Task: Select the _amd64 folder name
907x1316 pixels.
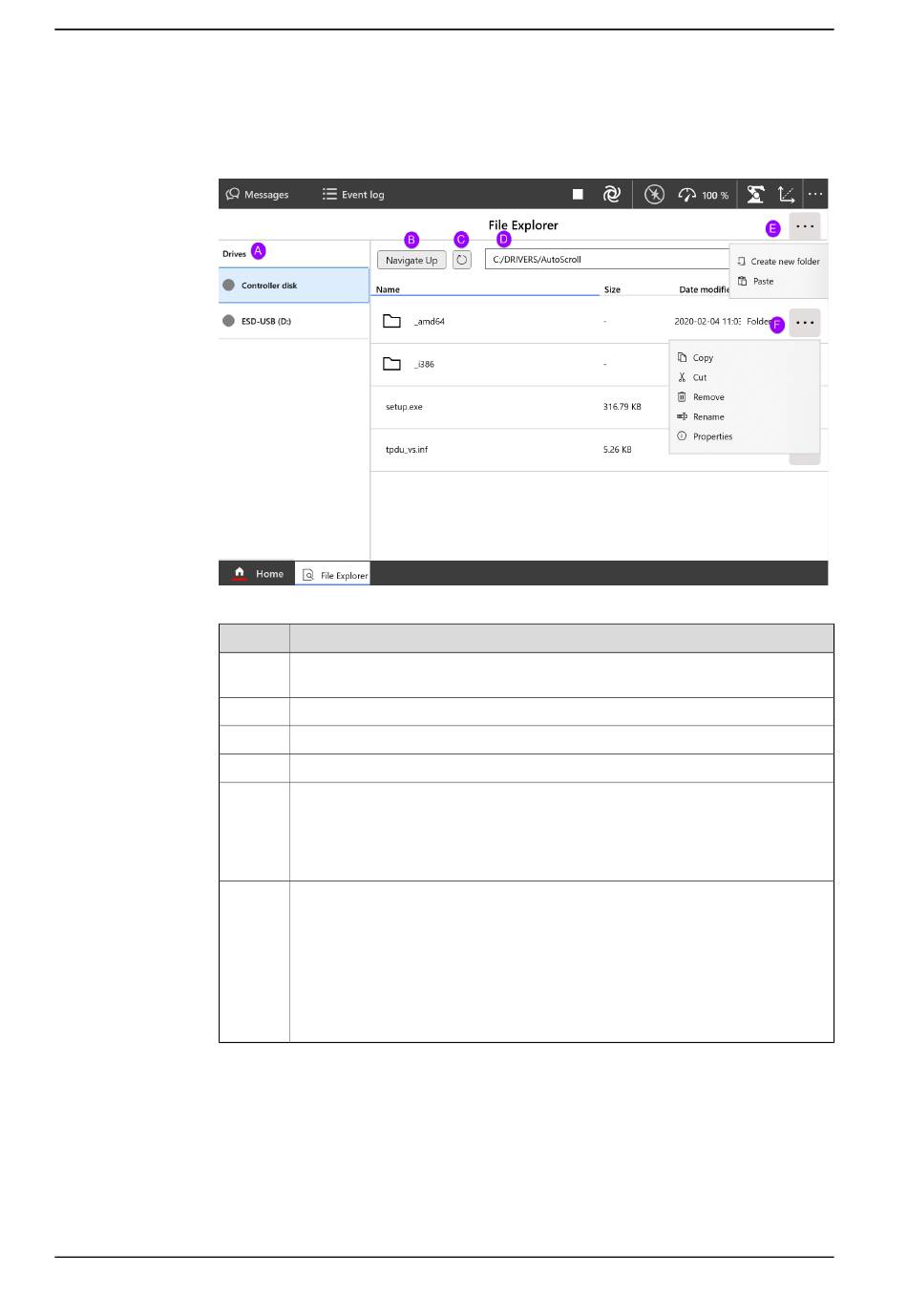Action: pos(430,322)
